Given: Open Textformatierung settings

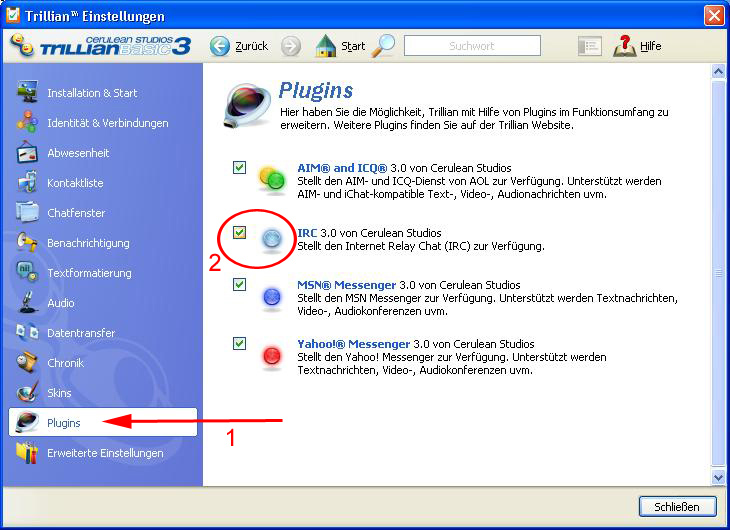Looking at the screenshot, I should (x=89, y=273).
